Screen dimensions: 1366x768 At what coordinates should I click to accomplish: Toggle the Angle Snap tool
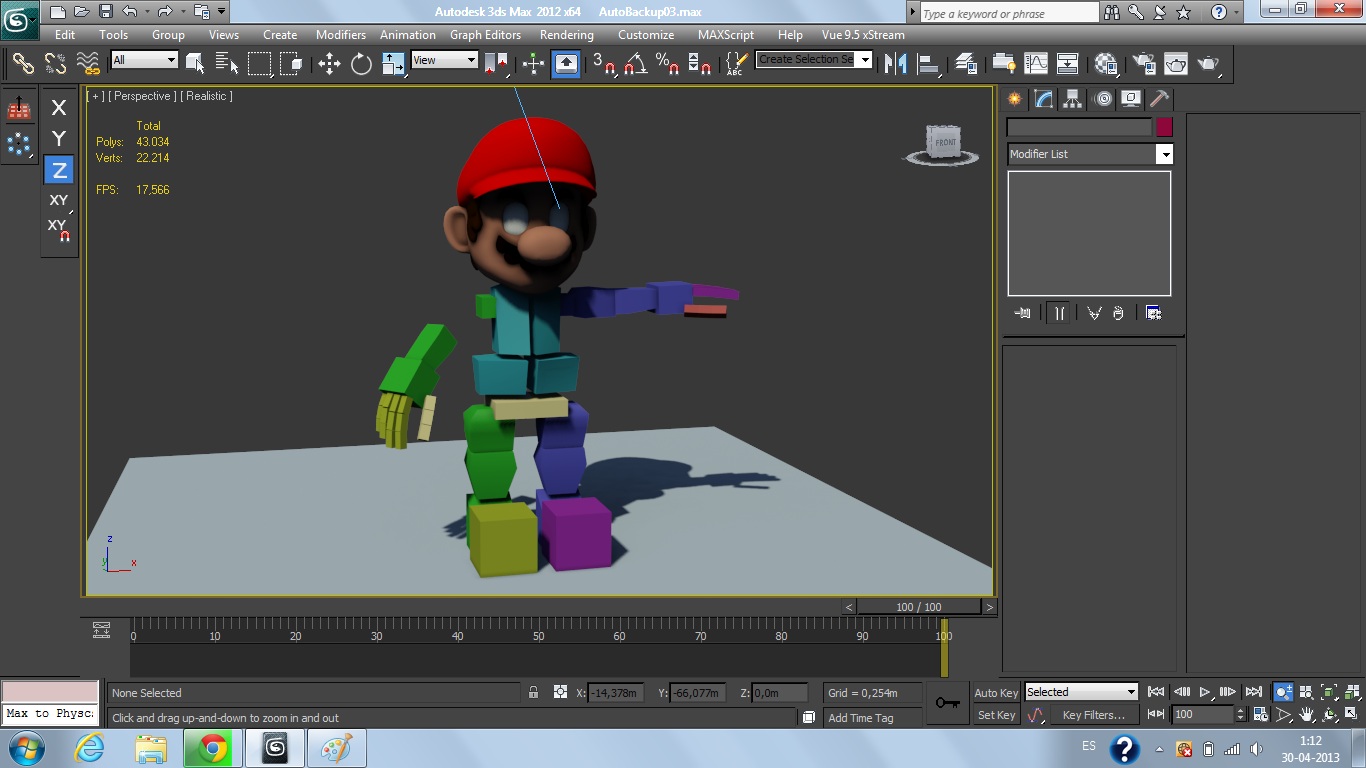coord(635,64)
